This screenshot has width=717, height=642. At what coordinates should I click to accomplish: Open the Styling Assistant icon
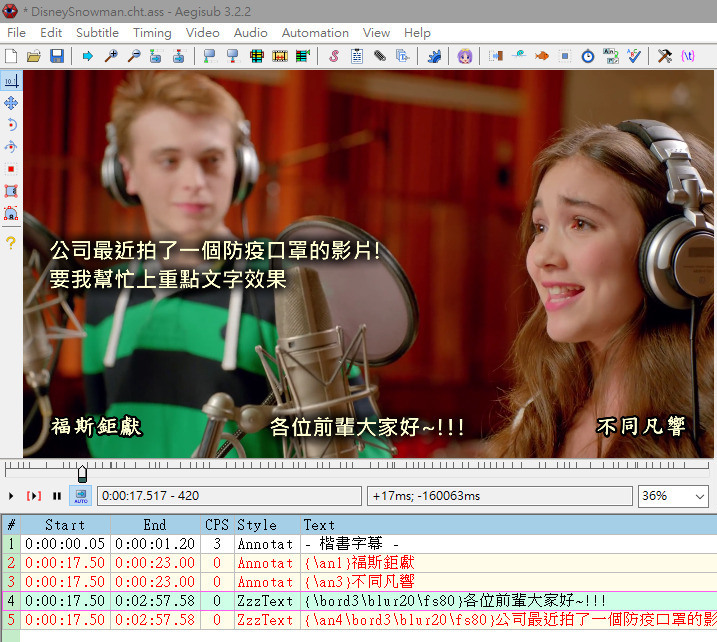click(x=519, y=56)
